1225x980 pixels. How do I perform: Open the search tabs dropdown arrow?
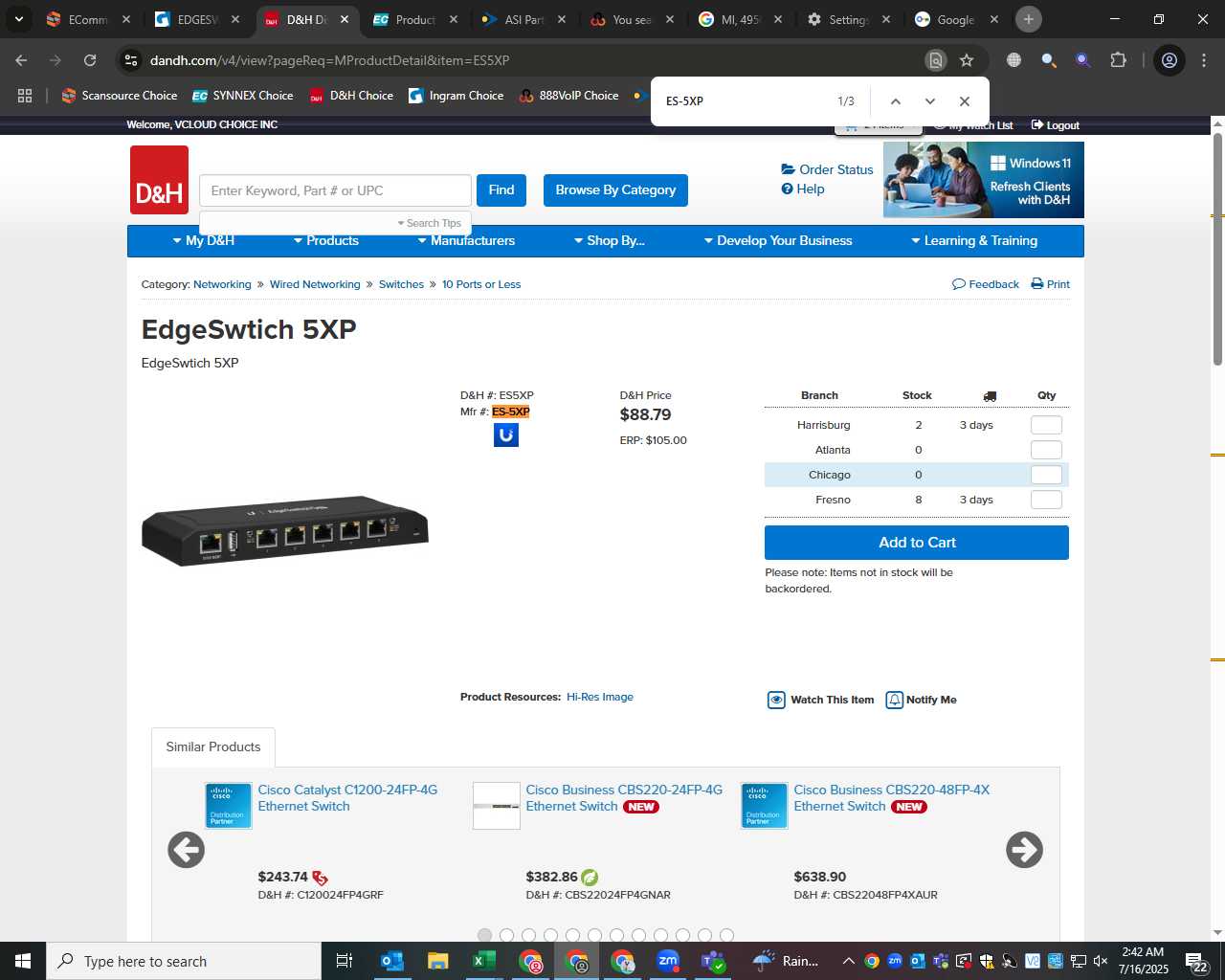tap(18, 19)
